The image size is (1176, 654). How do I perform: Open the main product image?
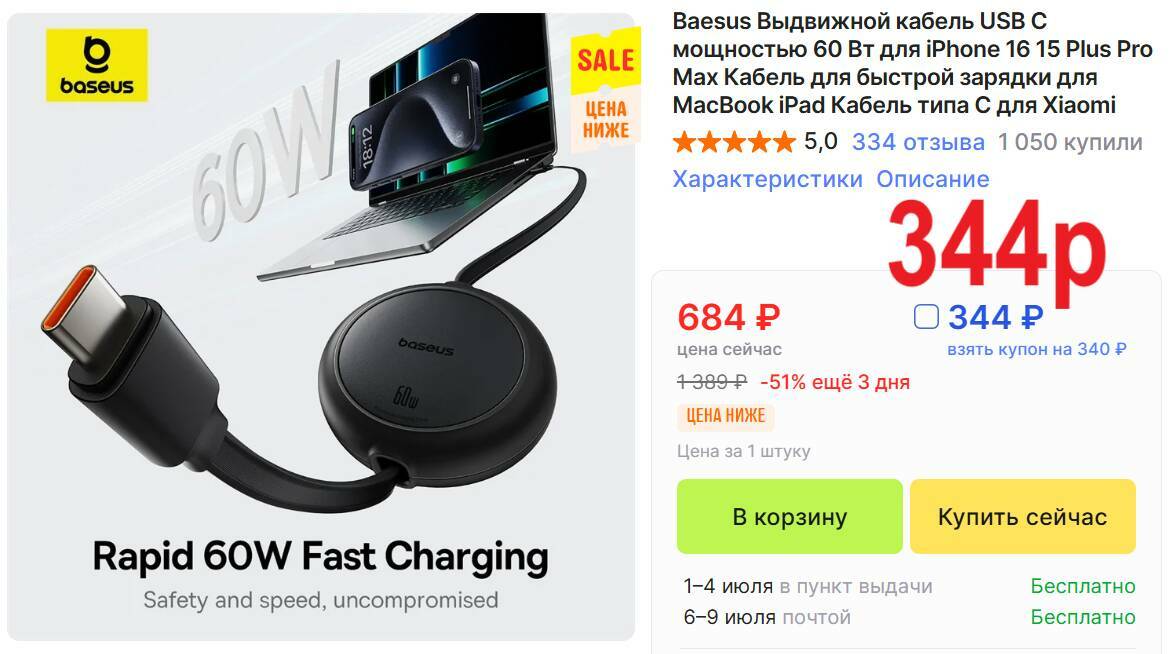click(x=321, y=327)
